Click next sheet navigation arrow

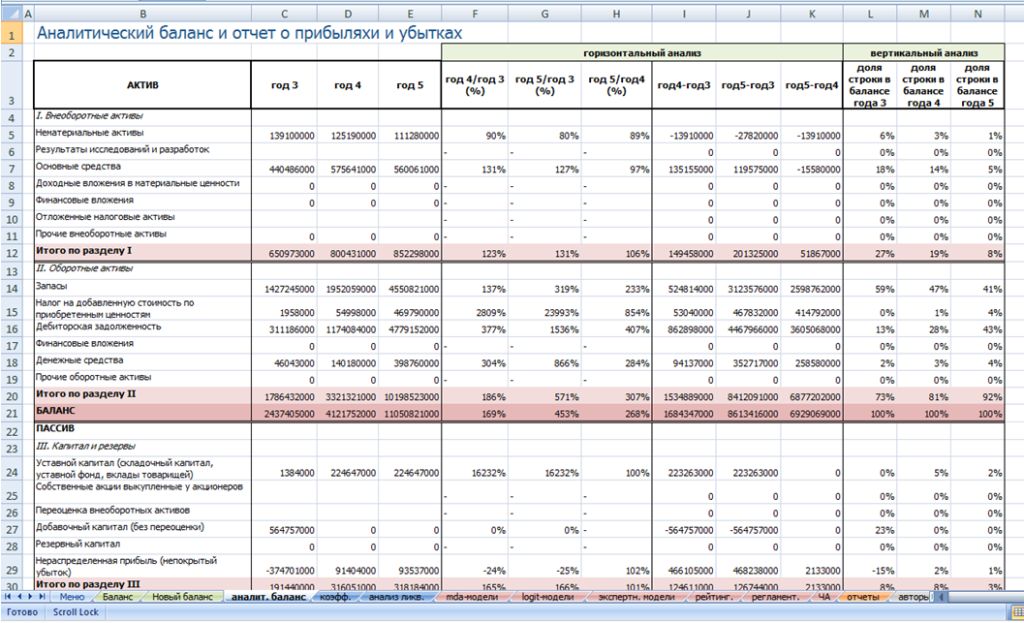click(30, 596)
